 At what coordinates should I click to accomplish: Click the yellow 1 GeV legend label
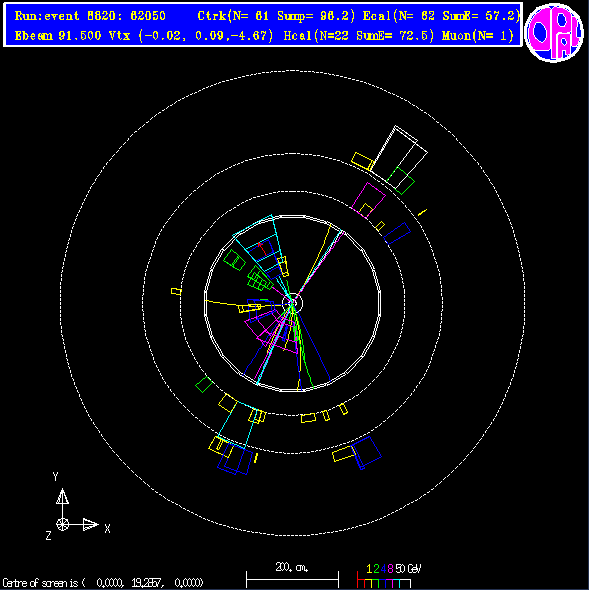(x=369, y=569)
